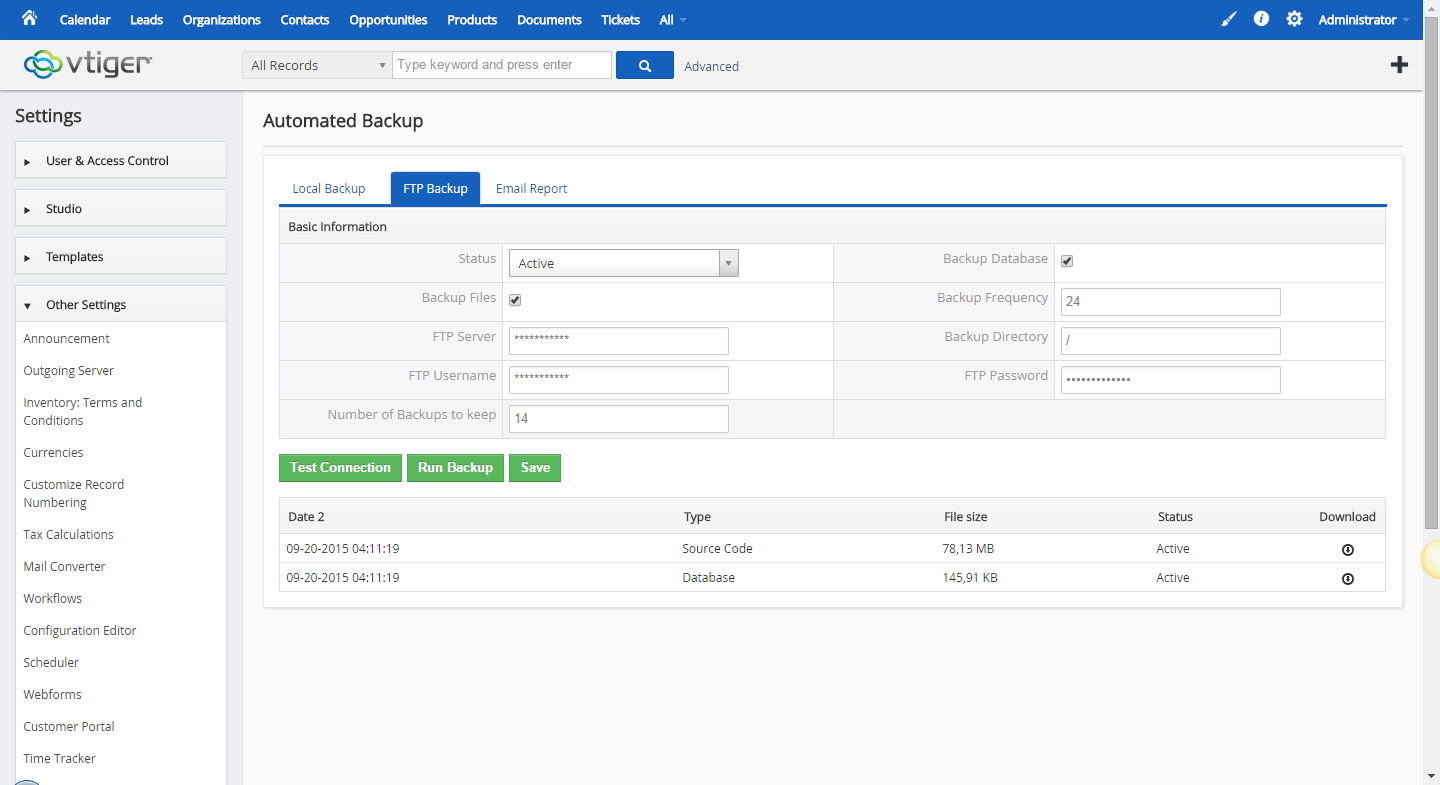1440x785 pixels.
Task: Open the Leads module
Action: tap(146, 20)
